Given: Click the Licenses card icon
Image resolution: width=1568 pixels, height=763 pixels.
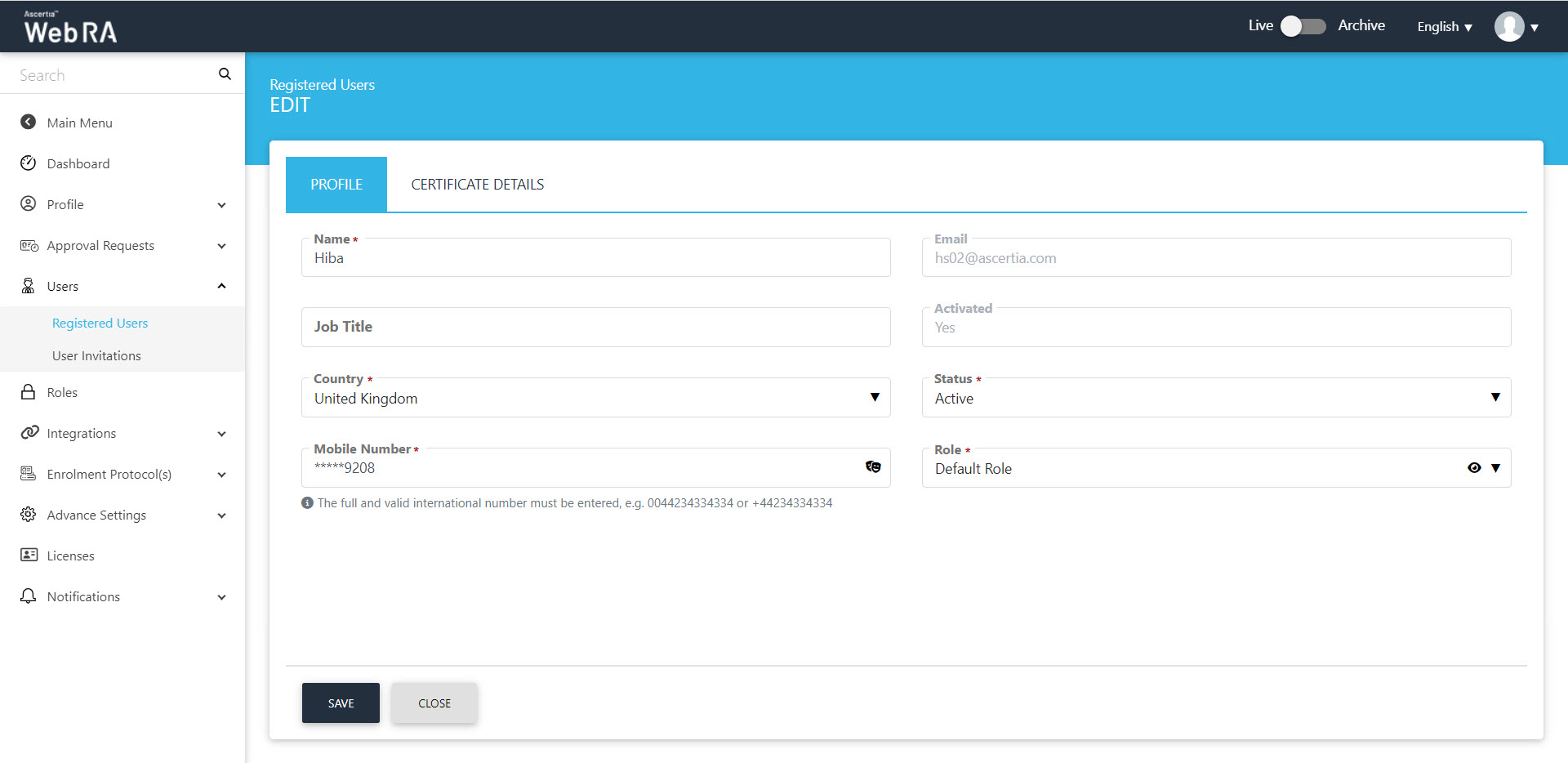Looking at the screenshot, I should point(29,556).
